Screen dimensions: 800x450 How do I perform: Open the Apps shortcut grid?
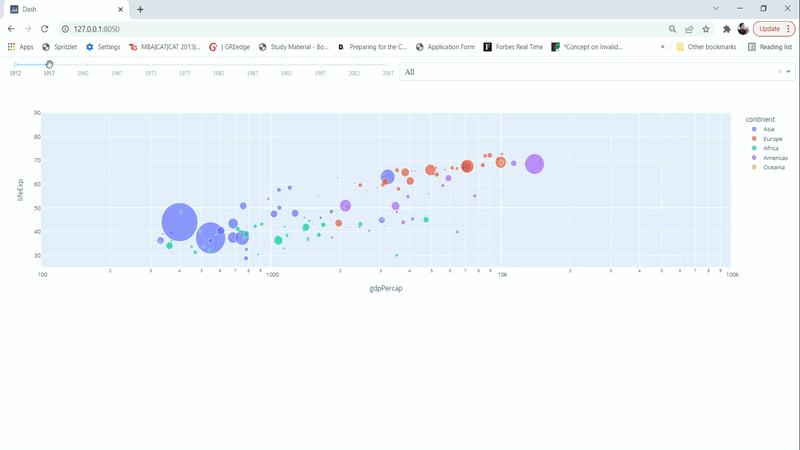pos(20,47)
